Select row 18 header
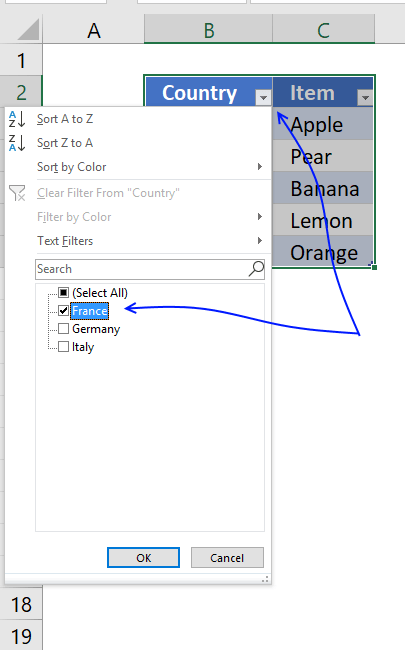 pyautogui.click(x=21, y=604)
